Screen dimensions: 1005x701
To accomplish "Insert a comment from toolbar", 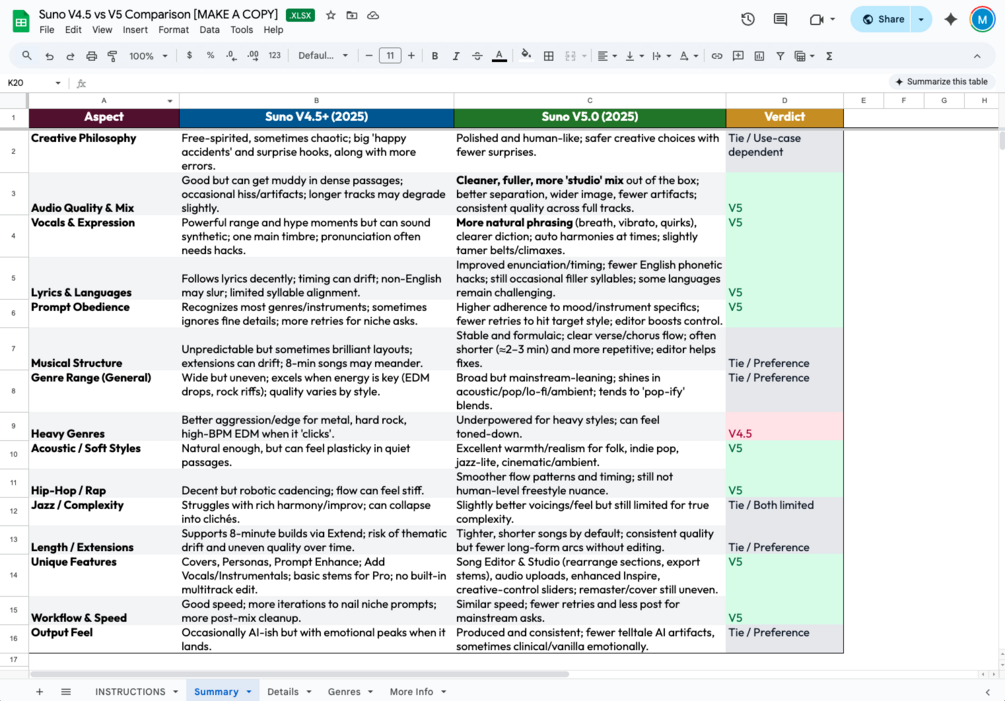I will (738, 56).
